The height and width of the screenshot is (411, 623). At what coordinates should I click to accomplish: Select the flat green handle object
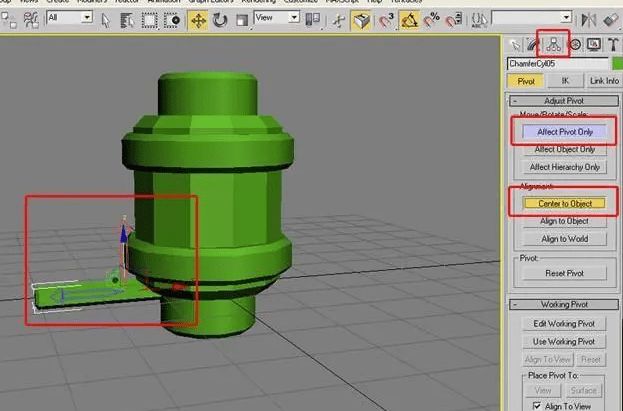click(91, 295)
